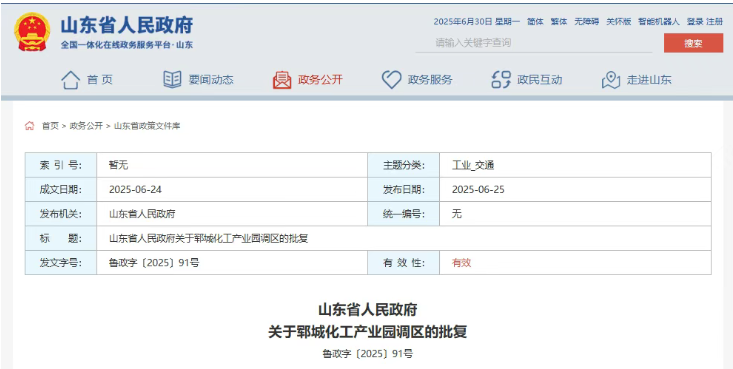Click the national emblem logo
The image size is (733, 369).
click(32, 31)
